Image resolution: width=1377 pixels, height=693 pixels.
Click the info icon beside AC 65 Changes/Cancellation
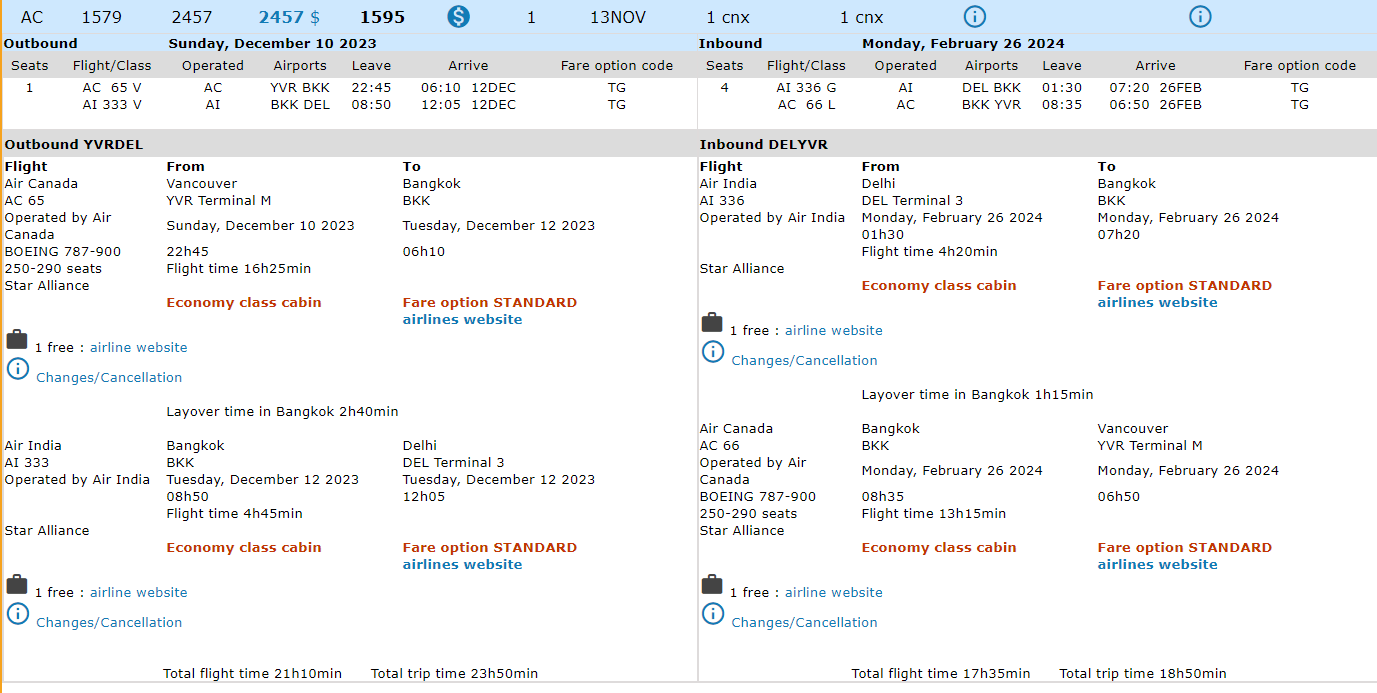[x=18, y=369]
